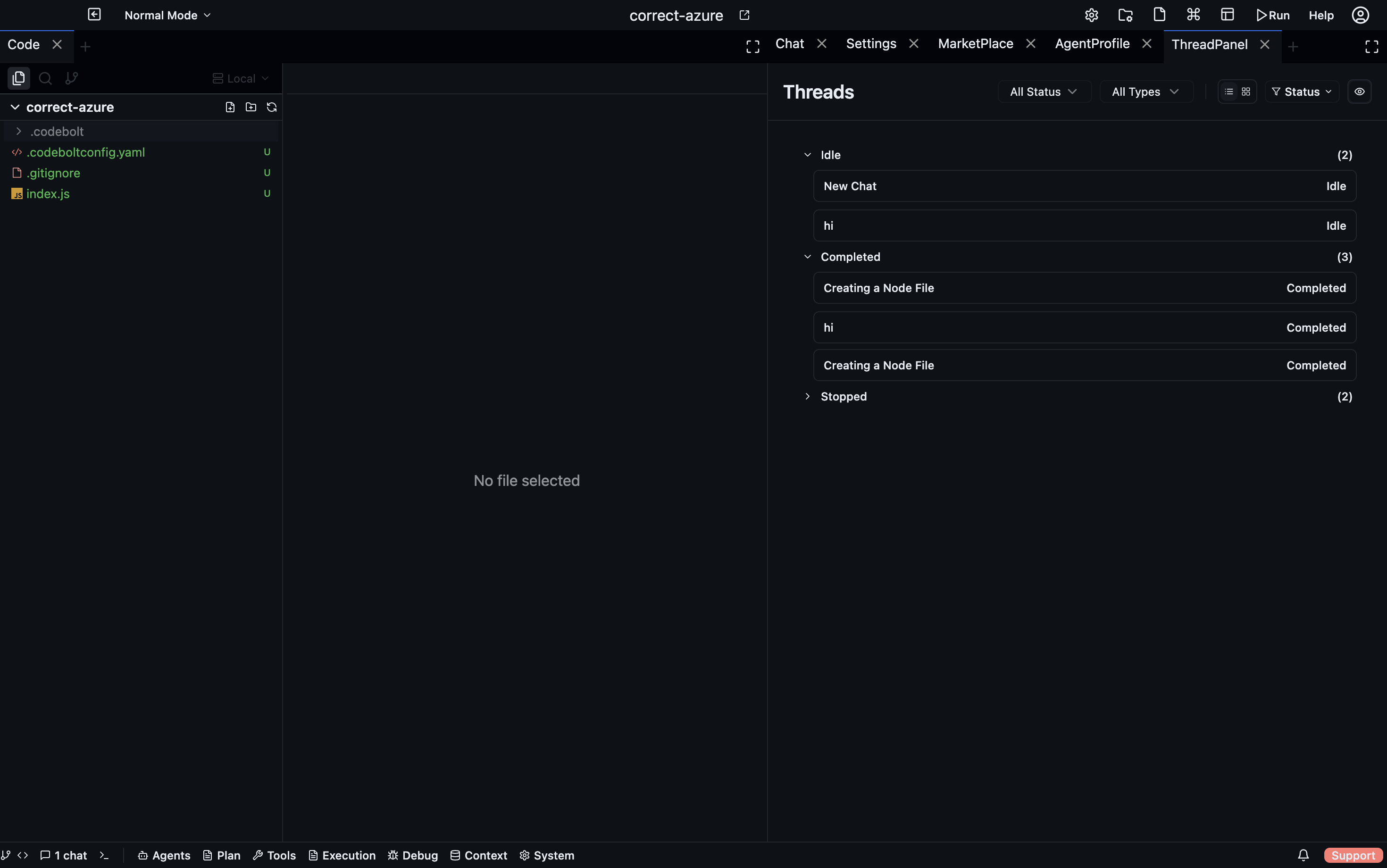Screen dimensions: 1387x868
Task: Expand the Stopped threads group
Action: pyautogui.click(x=808, y=397)
